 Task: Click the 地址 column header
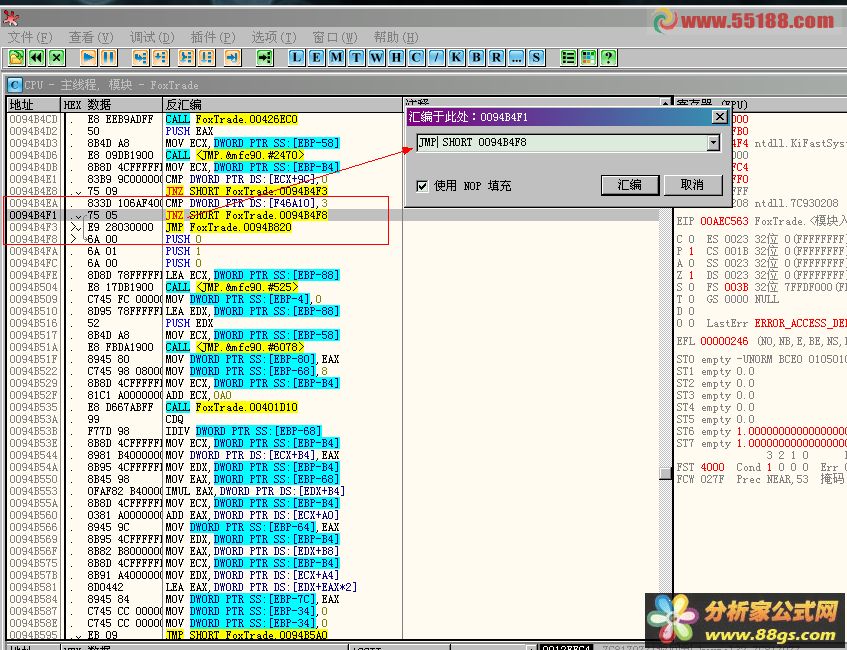coord(33,104)
